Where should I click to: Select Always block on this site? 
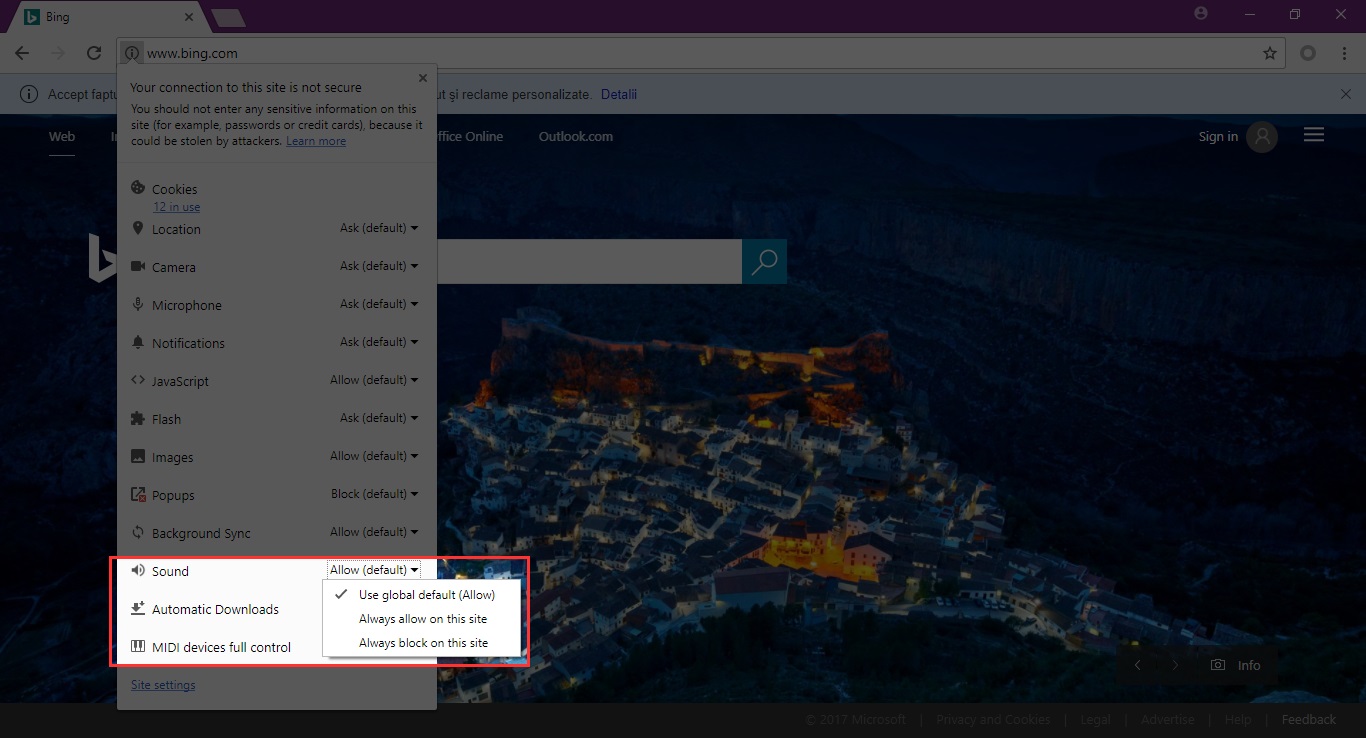[x=422, y=643]
